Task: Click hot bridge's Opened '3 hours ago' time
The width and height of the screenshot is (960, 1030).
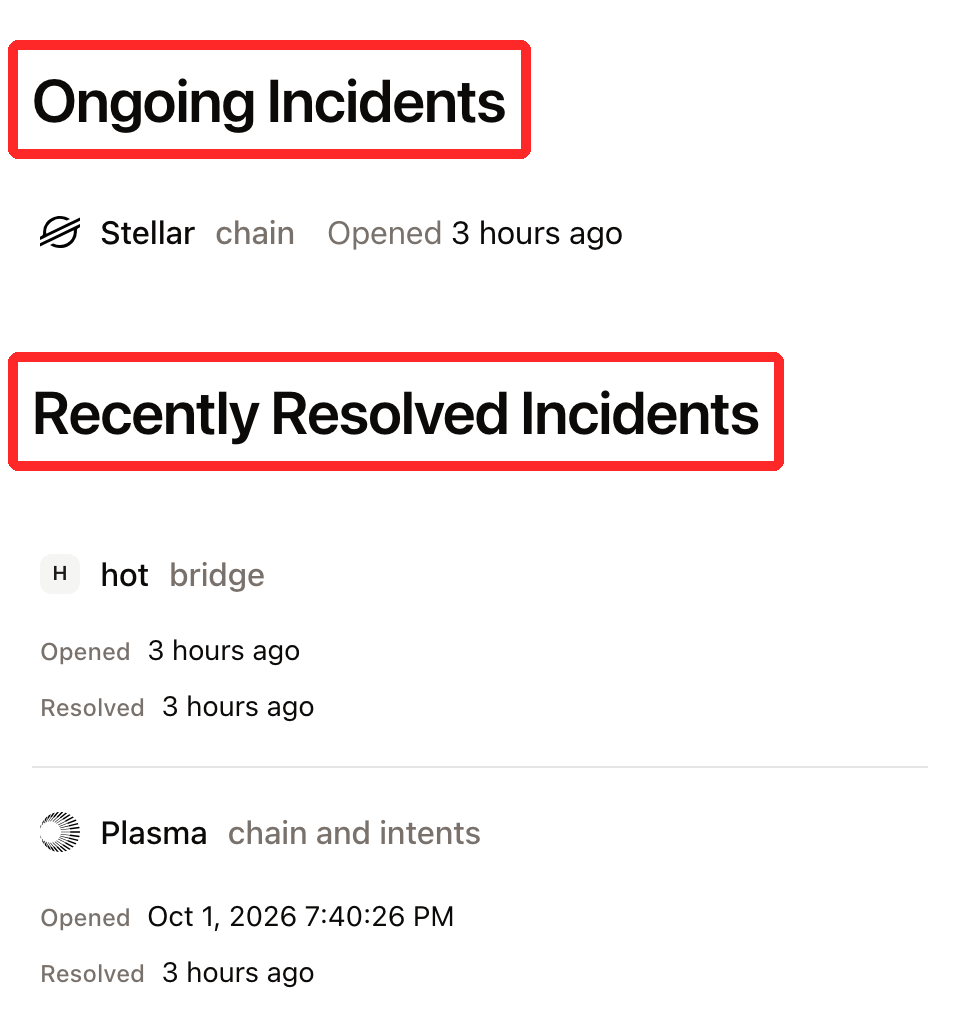Action: click(x=224, y=650)
